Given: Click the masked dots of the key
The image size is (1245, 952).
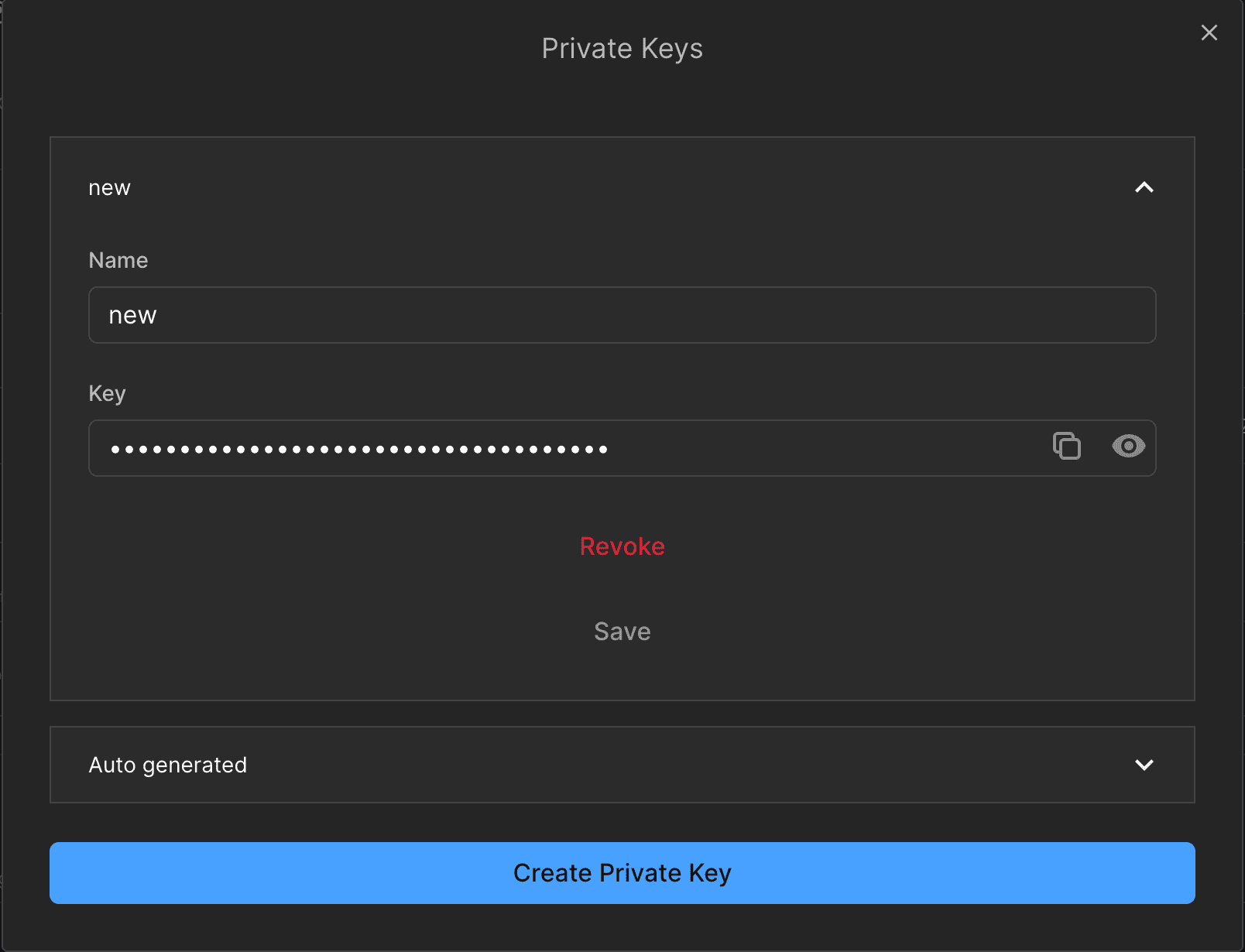Looking at the screenshot, I should [x=359, y=449].
